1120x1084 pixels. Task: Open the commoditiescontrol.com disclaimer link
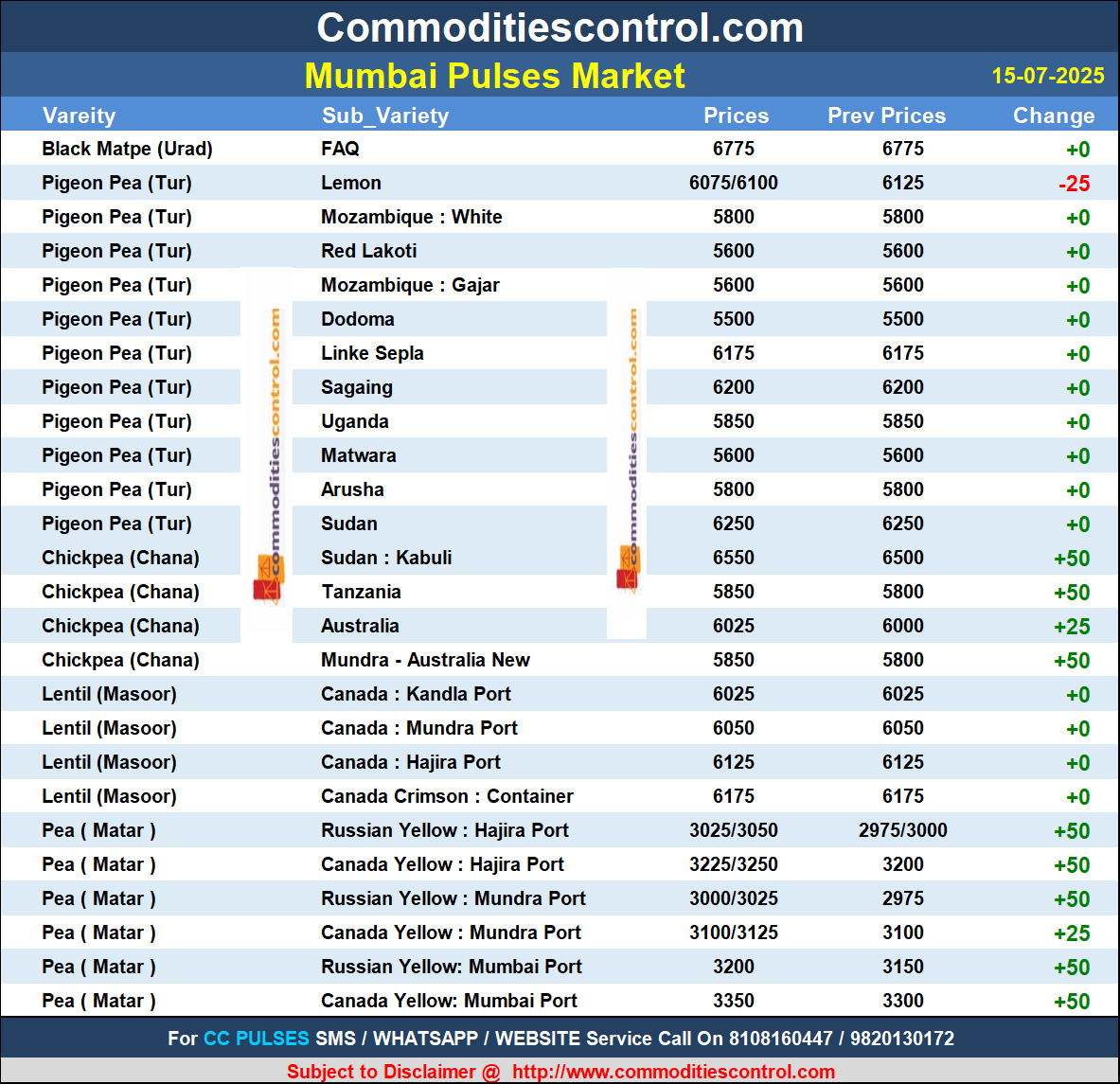[673, 1072]
